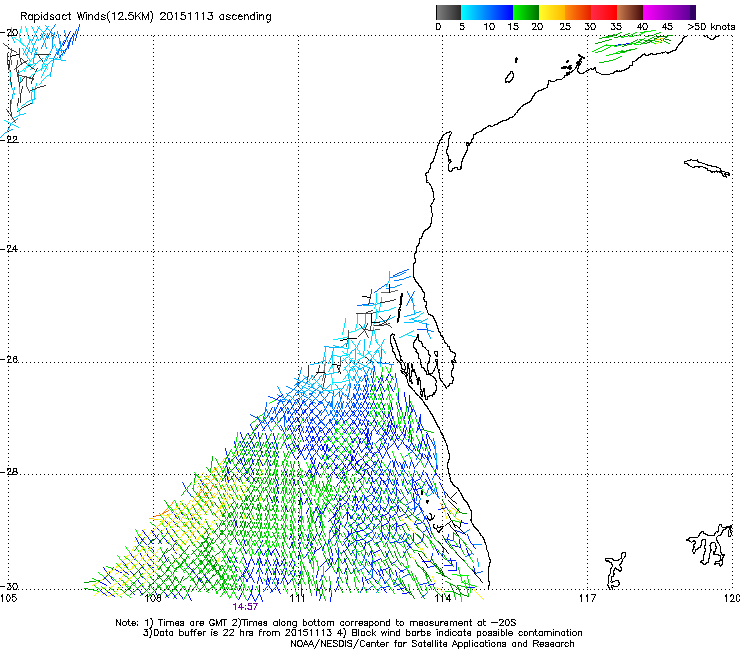Click the red 30-35 knots legend swatch

point(604,12)
